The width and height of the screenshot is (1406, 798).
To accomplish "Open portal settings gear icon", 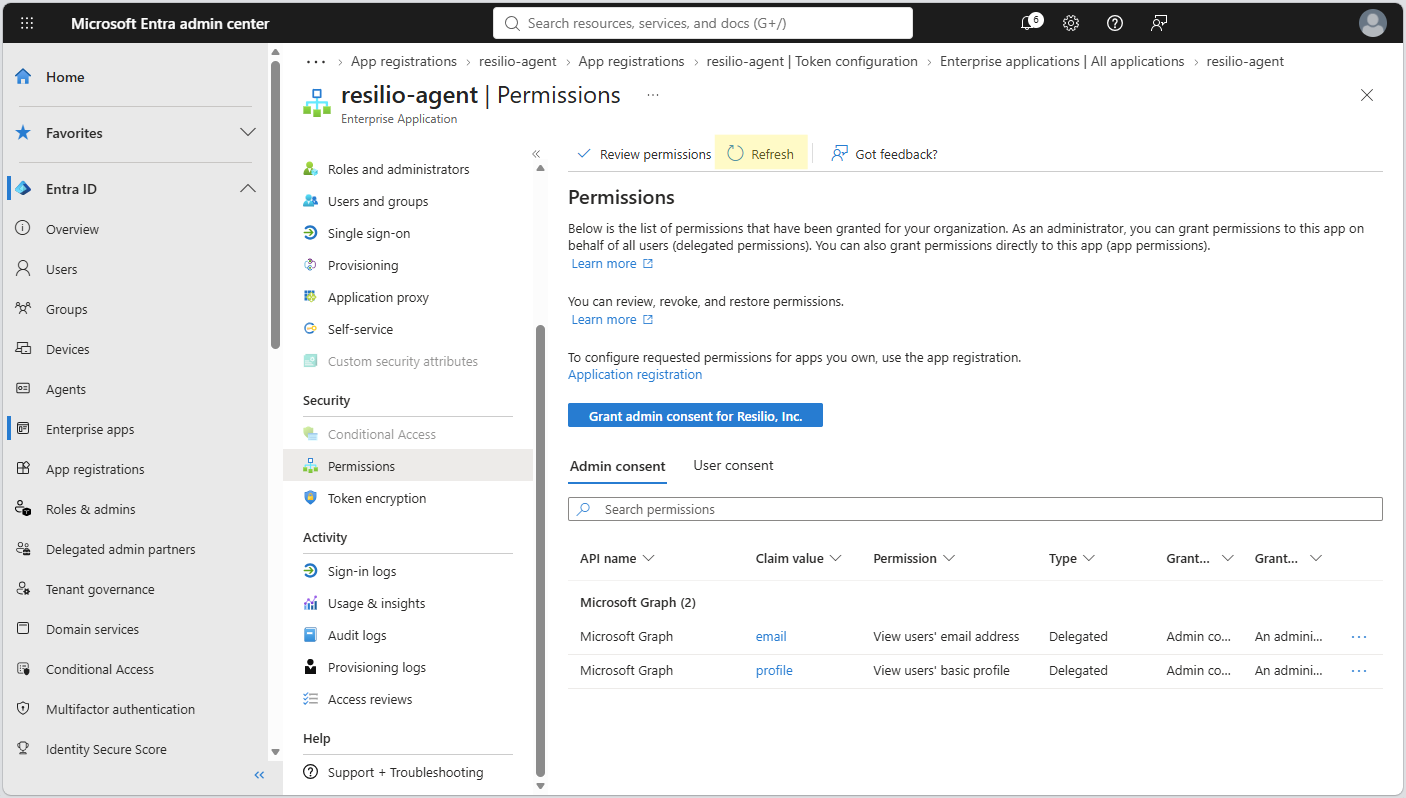I will (1071, 23).
